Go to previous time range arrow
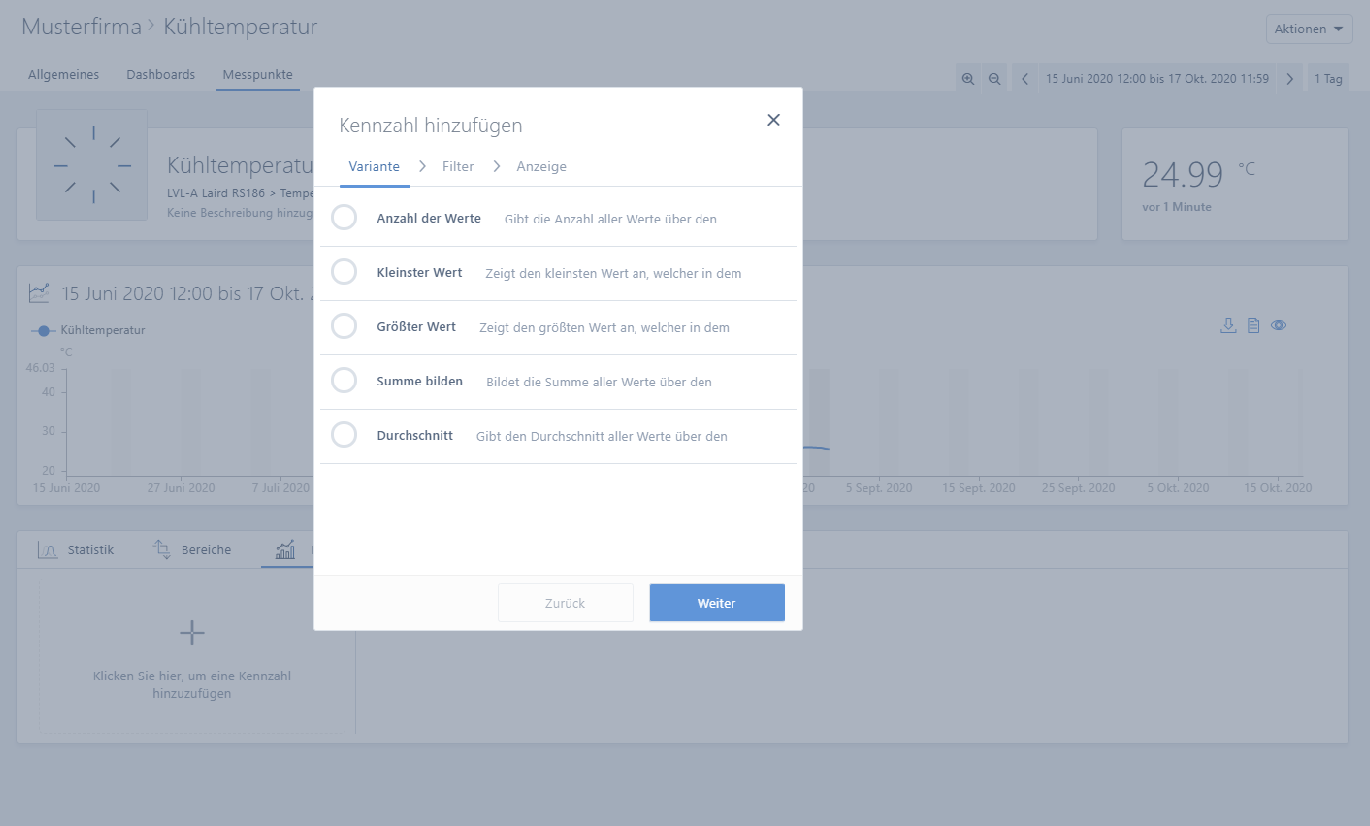 coord(1025,79)
